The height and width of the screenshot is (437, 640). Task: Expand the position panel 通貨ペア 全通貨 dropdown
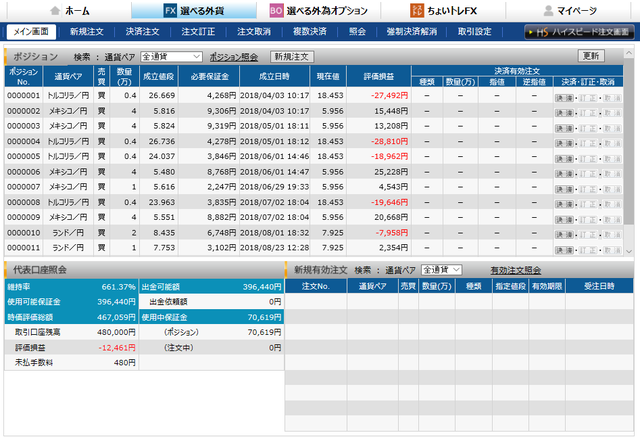(171, 57)
